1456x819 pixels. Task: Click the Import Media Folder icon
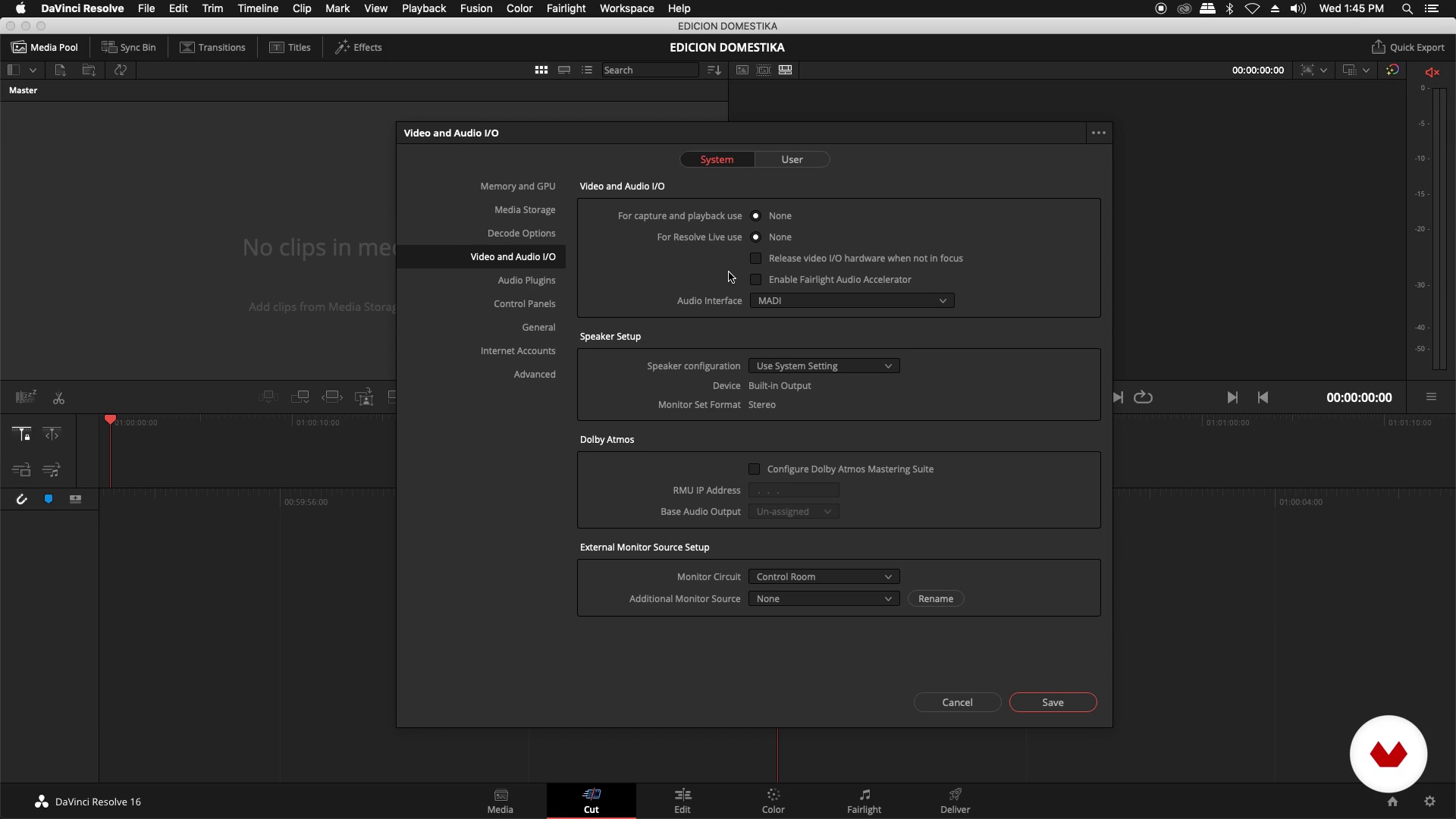(89, 70)
